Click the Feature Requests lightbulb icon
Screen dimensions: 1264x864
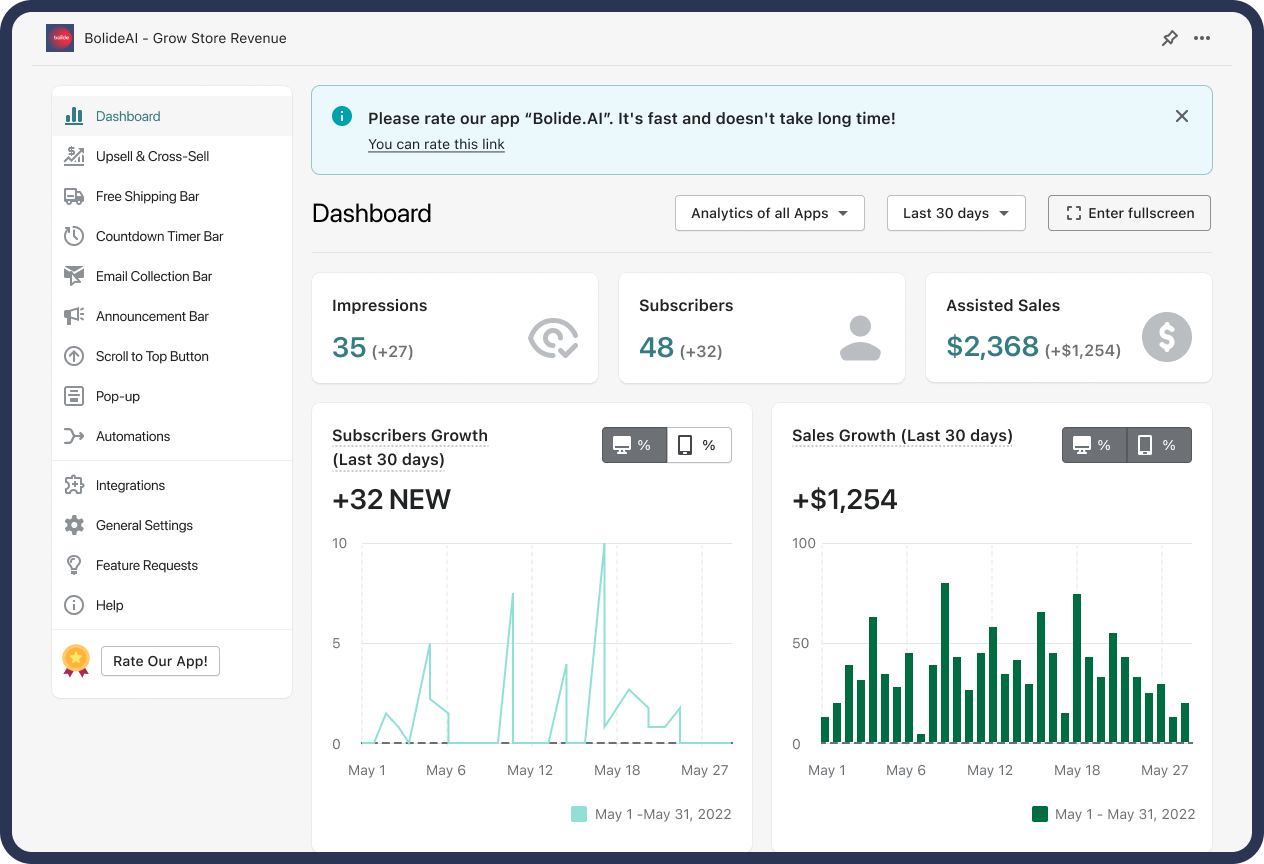click(x=74, y=565)
